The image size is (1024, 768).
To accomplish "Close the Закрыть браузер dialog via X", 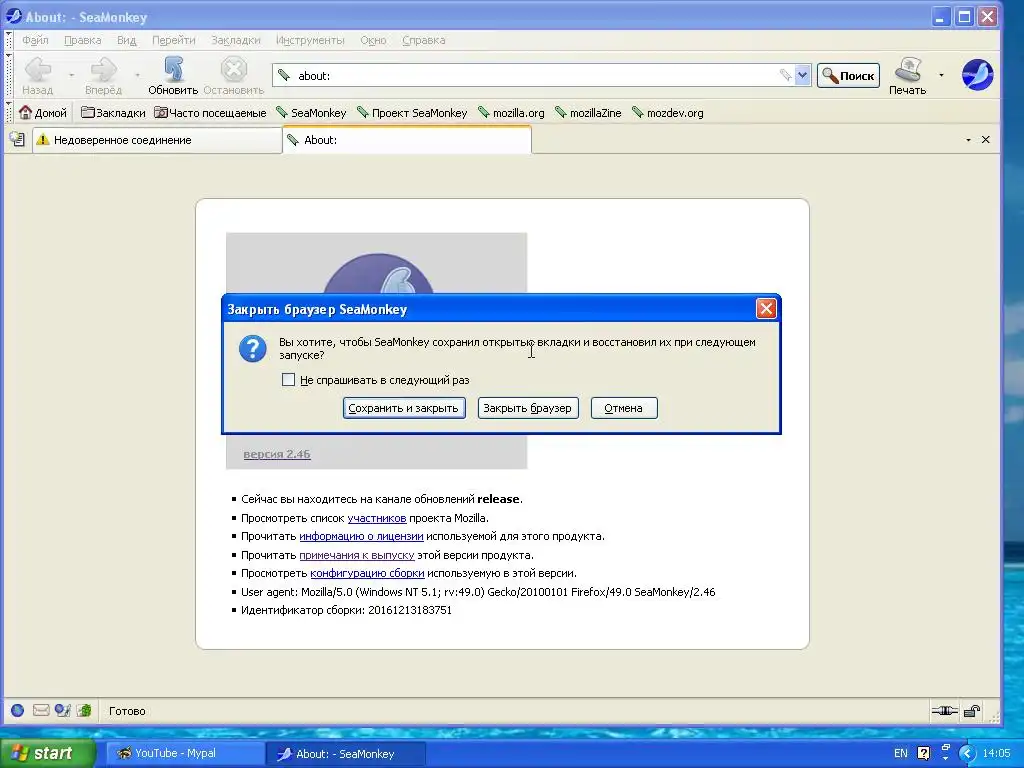I will point(765,308).
